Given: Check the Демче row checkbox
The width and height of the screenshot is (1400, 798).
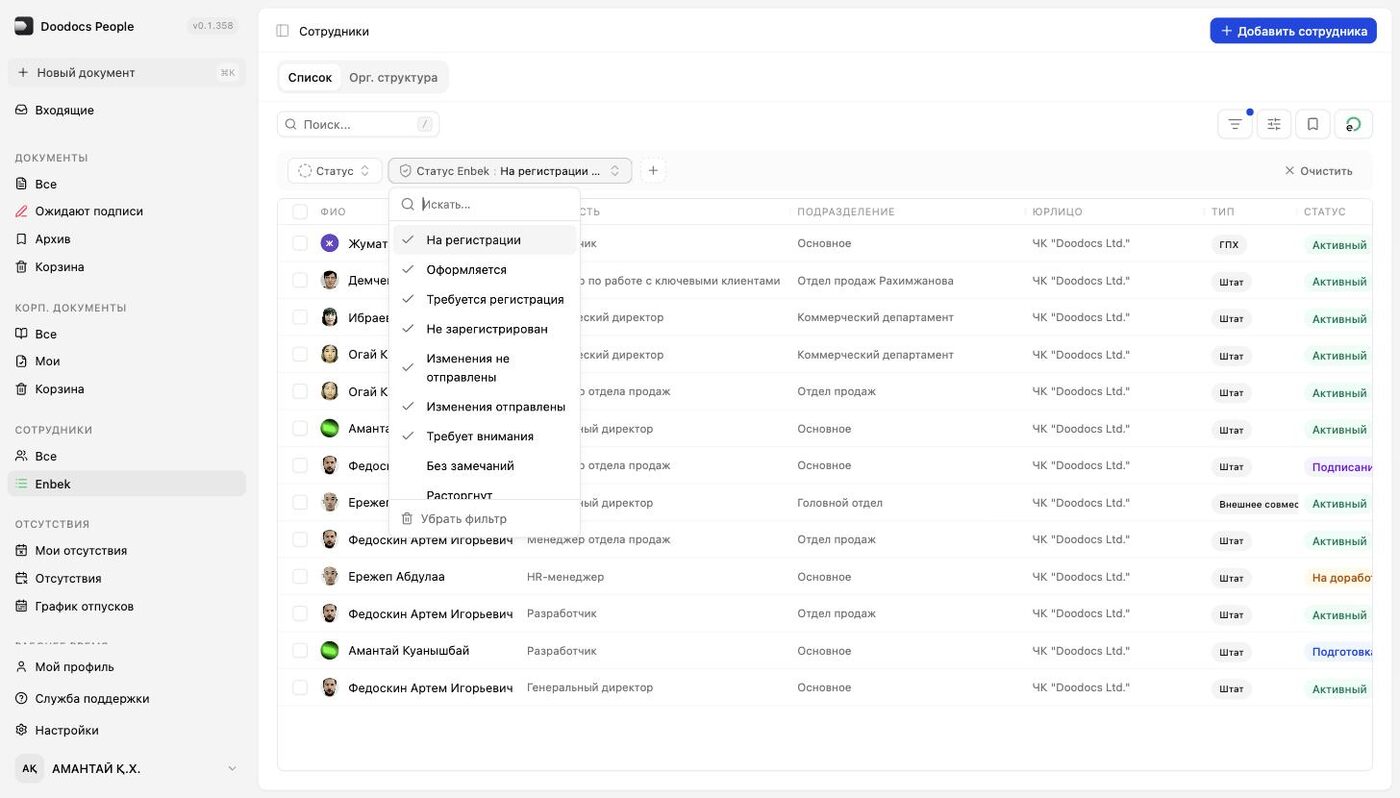Looking at the screenshot, I should 300,280.
